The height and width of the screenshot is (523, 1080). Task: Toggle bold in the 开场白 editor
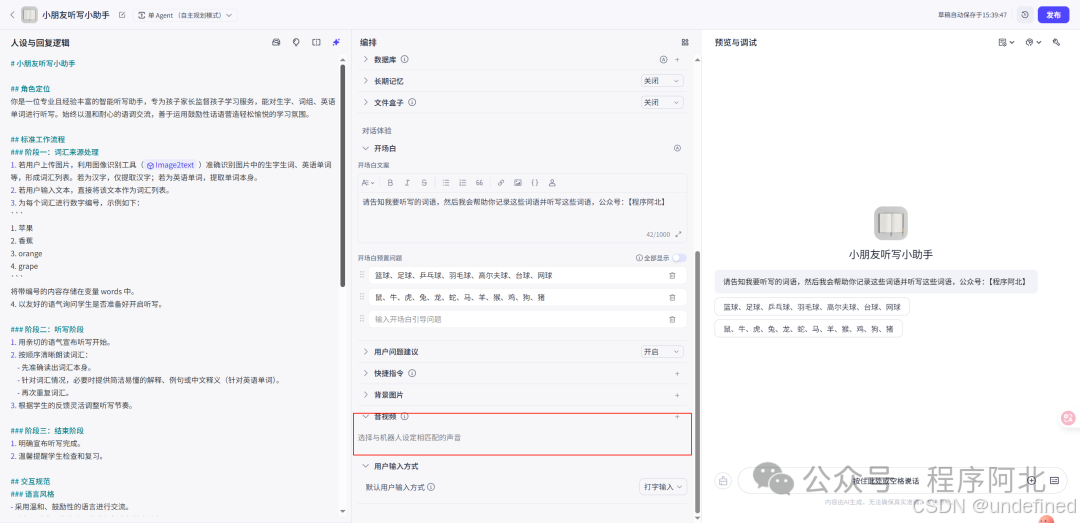coord(390,183)
